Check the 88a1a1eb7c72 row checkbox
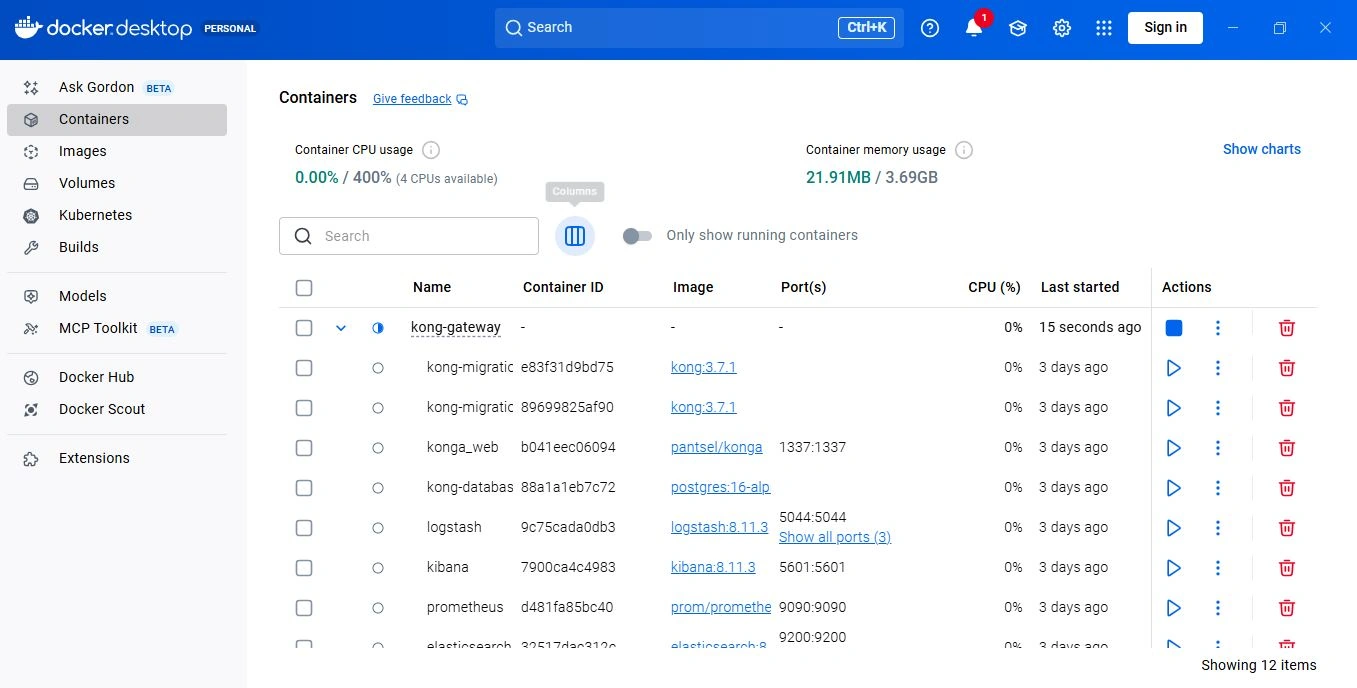This screenshot has width=1357, height=688. point(304,488)
